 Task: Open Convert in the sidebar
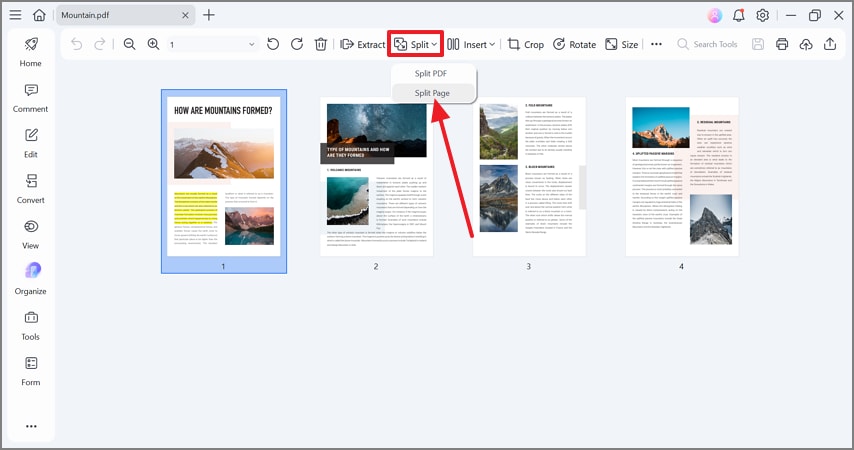point(30,189)
